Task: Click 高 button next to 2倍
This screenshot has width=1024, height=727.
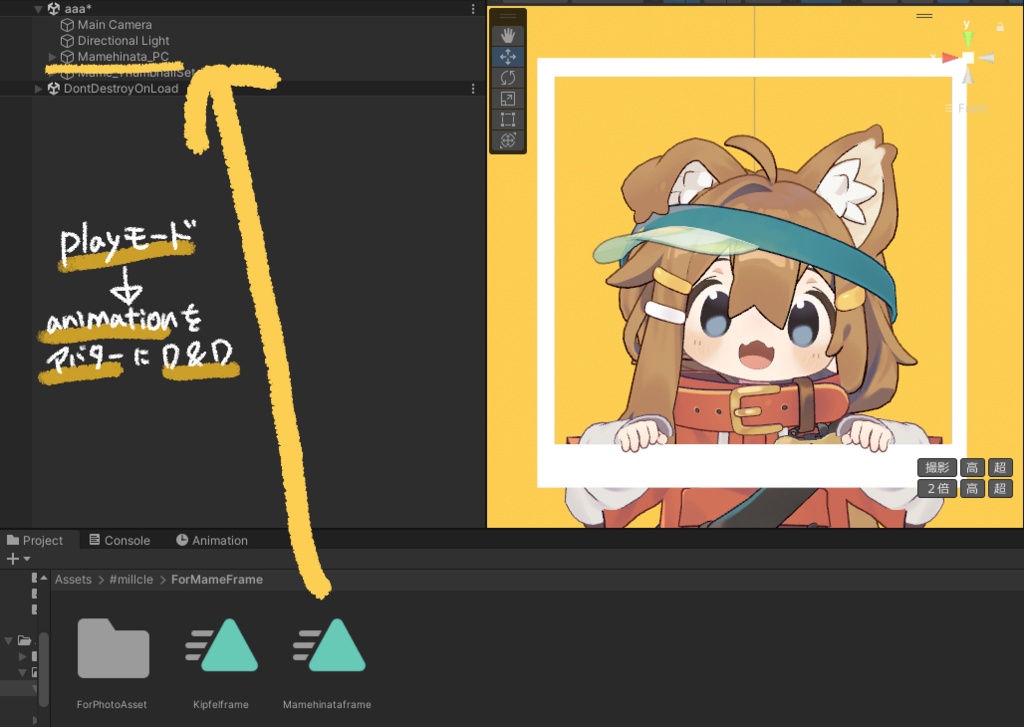Action: pyautogui.click(x=972, y=489)
